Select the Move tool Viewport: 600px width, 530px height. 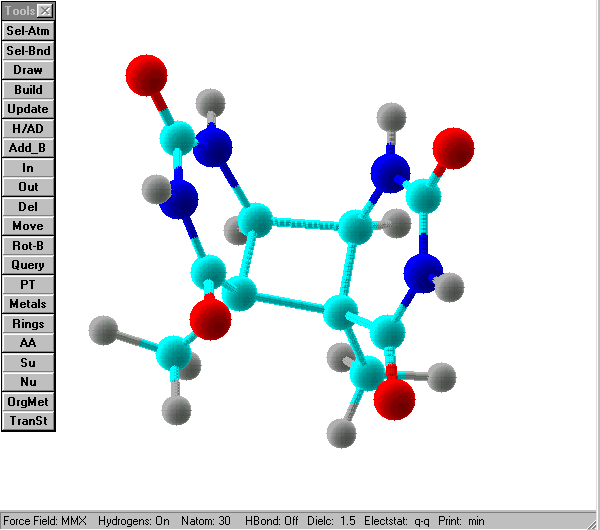pos(28,226)
